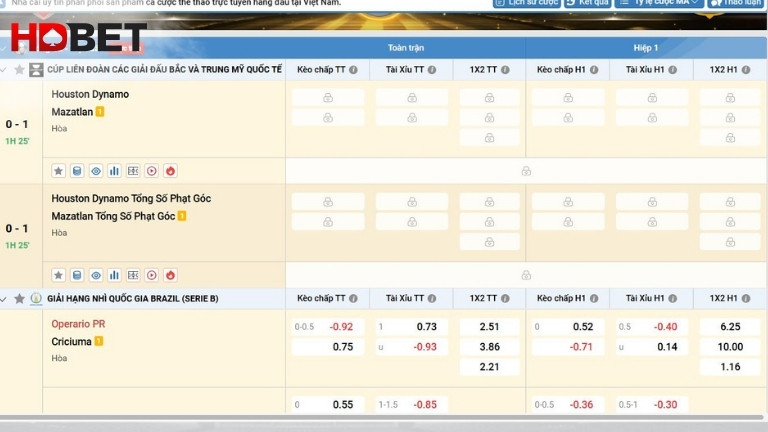The image size is (768, 432).
Task: Click info icon next to 1X2 TT in CONCACAF header
Action: [505, 70]
